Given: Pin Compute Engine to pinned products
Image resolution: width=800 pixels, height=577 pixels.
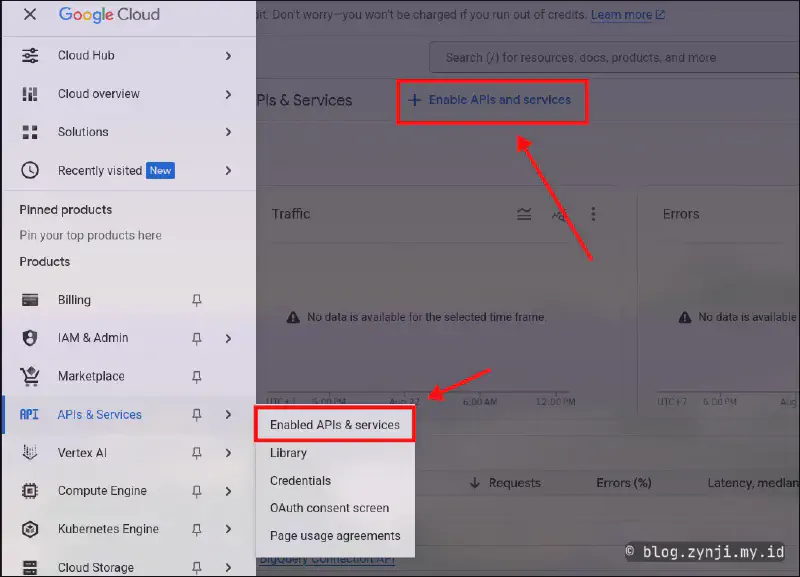Looking at the screenshot, I should click(196, 490).
